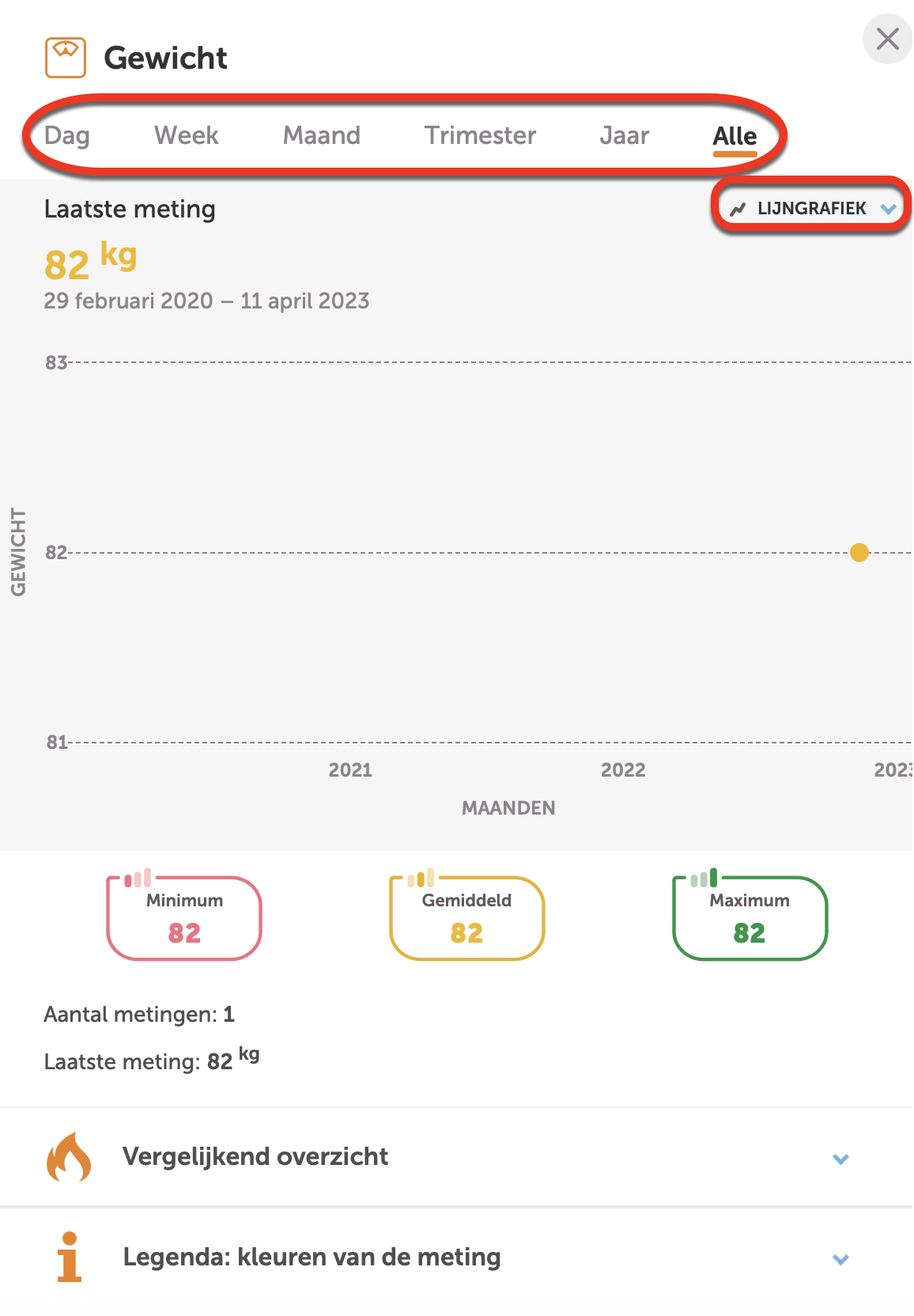
Task: Expand the Vergelijkend overzicht section chevron
Action: coord(840,1159)
